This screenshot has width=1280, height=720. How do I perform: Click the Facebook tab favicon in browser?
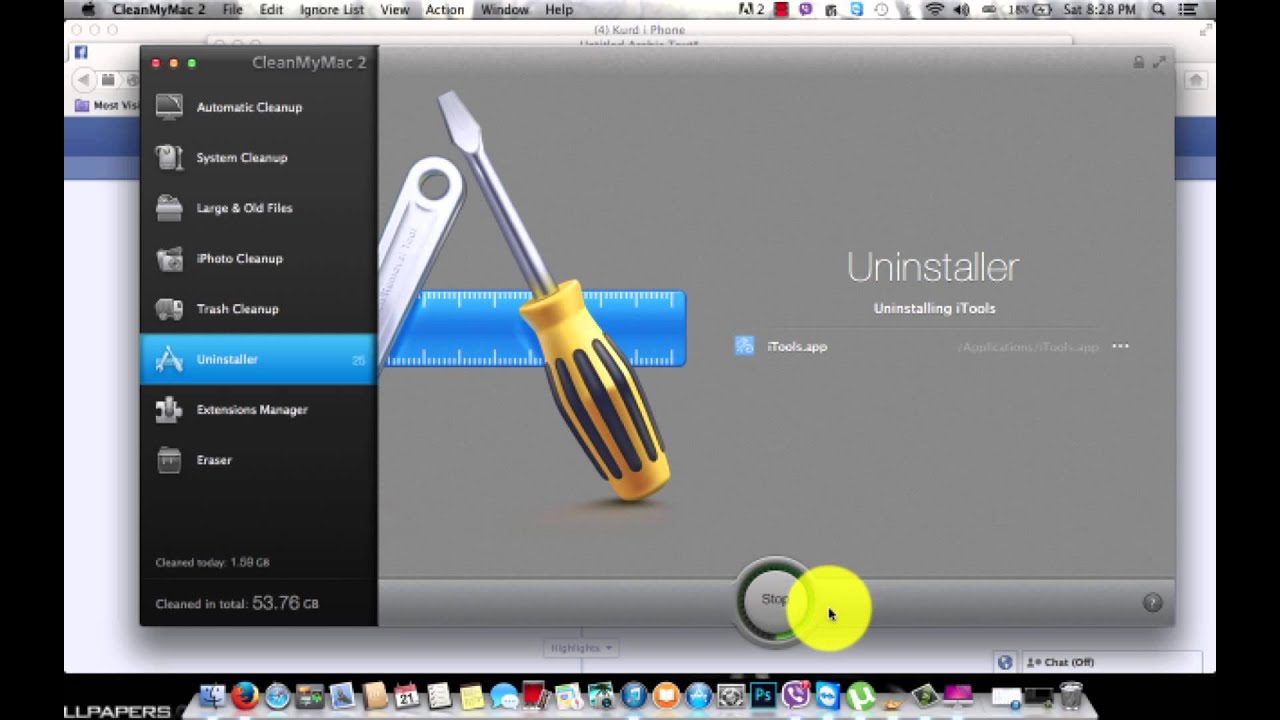click(x=81, y=52)
